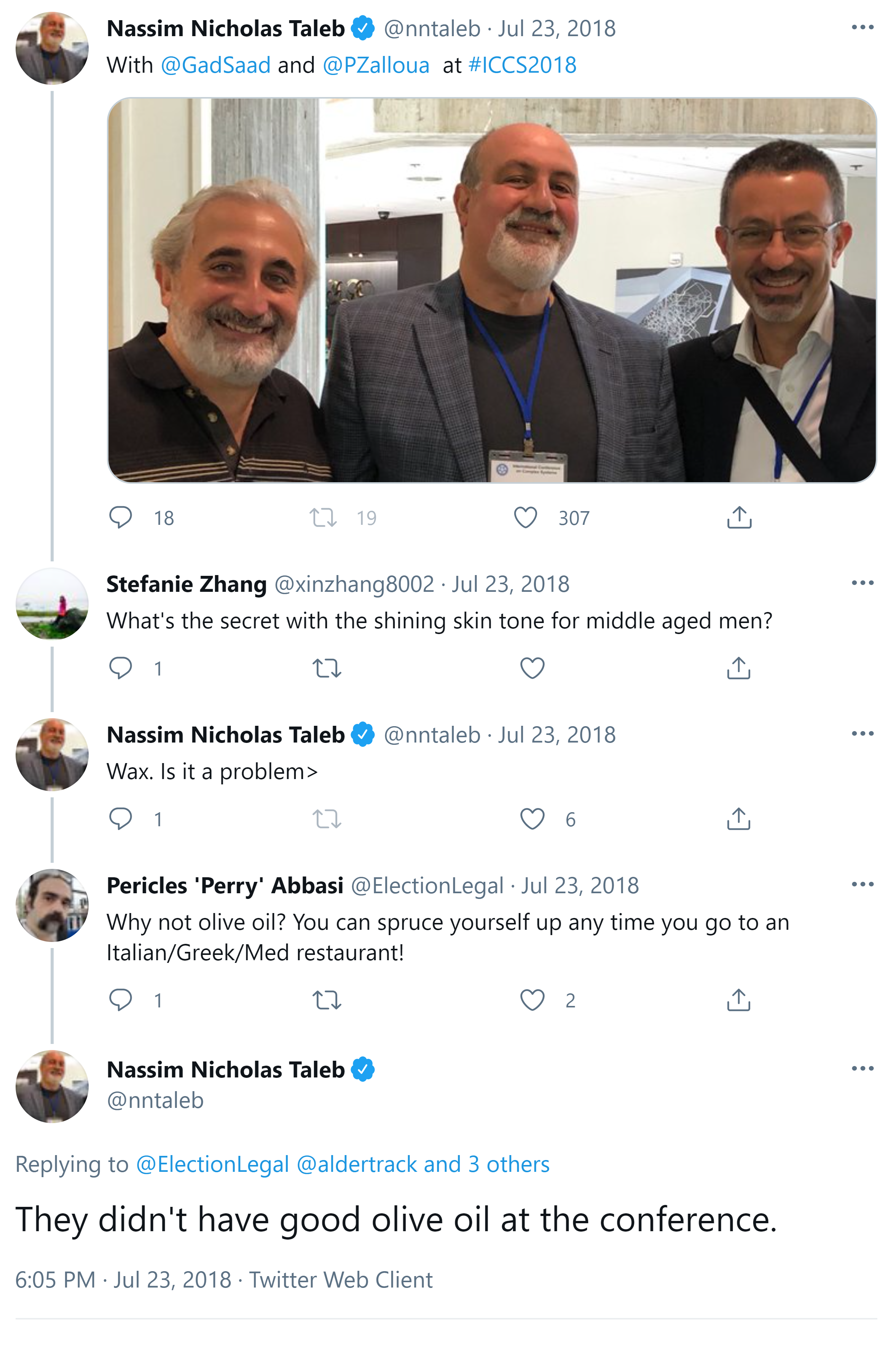Open the @GadSaad mention link
This screenshot has height=1345, width=896.
click(x=215, y=65)
